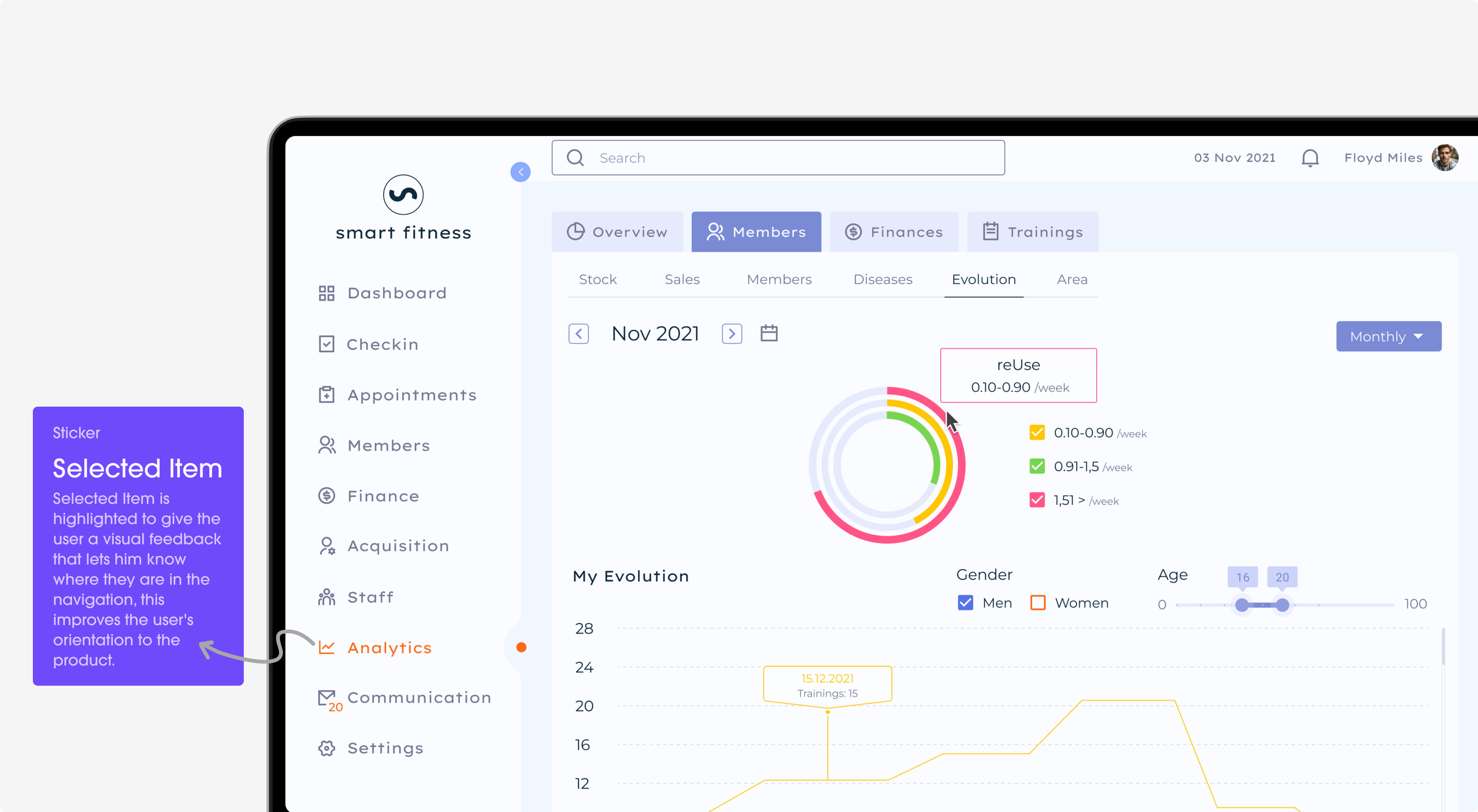The height and width of the screenshot is (812, 1478).
Task: Click the Acquisition person-gear icon
Action: coord(326,546)
